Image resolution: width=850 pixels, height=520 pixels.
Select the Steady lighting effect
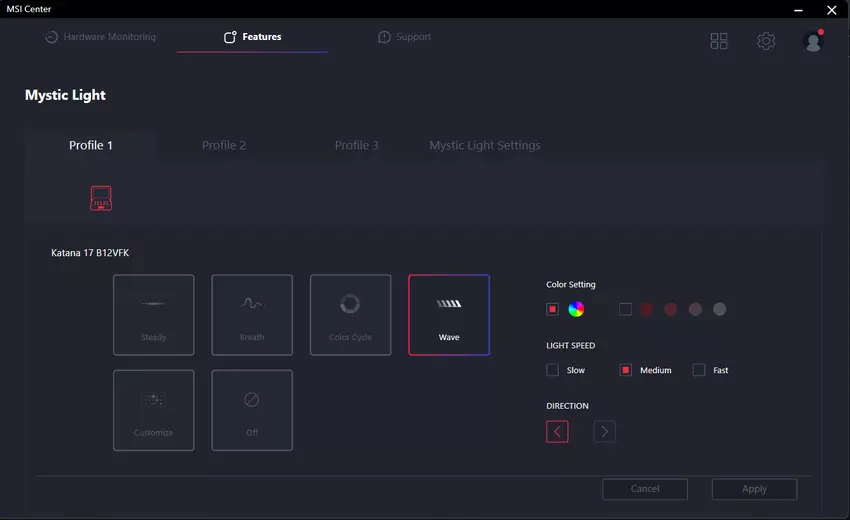tap(153, 315)
